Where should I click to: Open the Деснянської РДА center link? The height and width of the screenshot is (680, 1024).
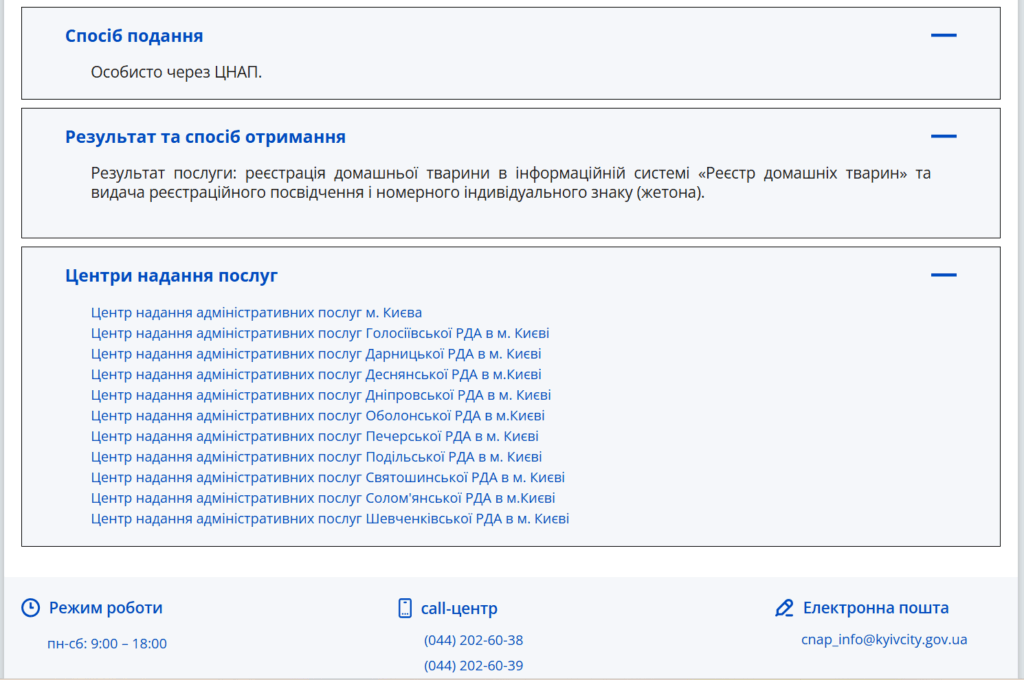pyautogui.click(x=316, y=374)
